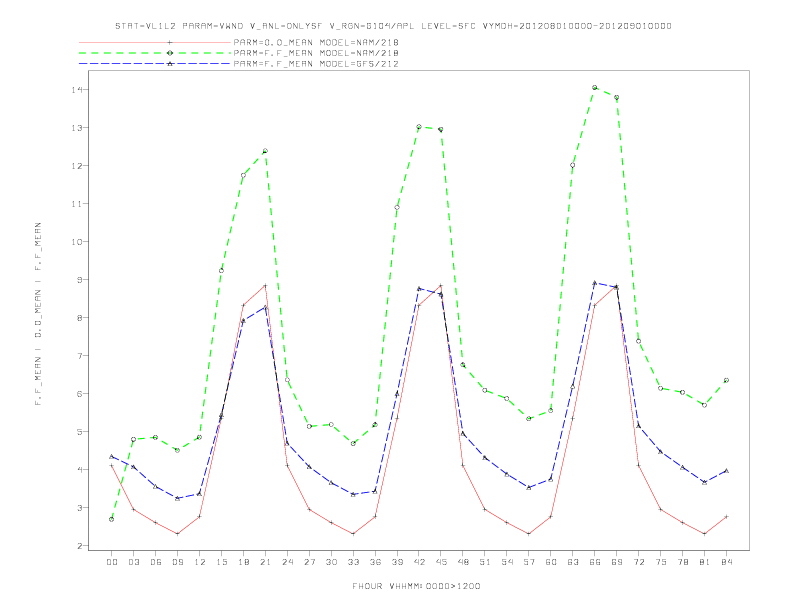Click x-axis forecast hour label 75
This screenshot has height=612, width=792.
coord(661,562)
